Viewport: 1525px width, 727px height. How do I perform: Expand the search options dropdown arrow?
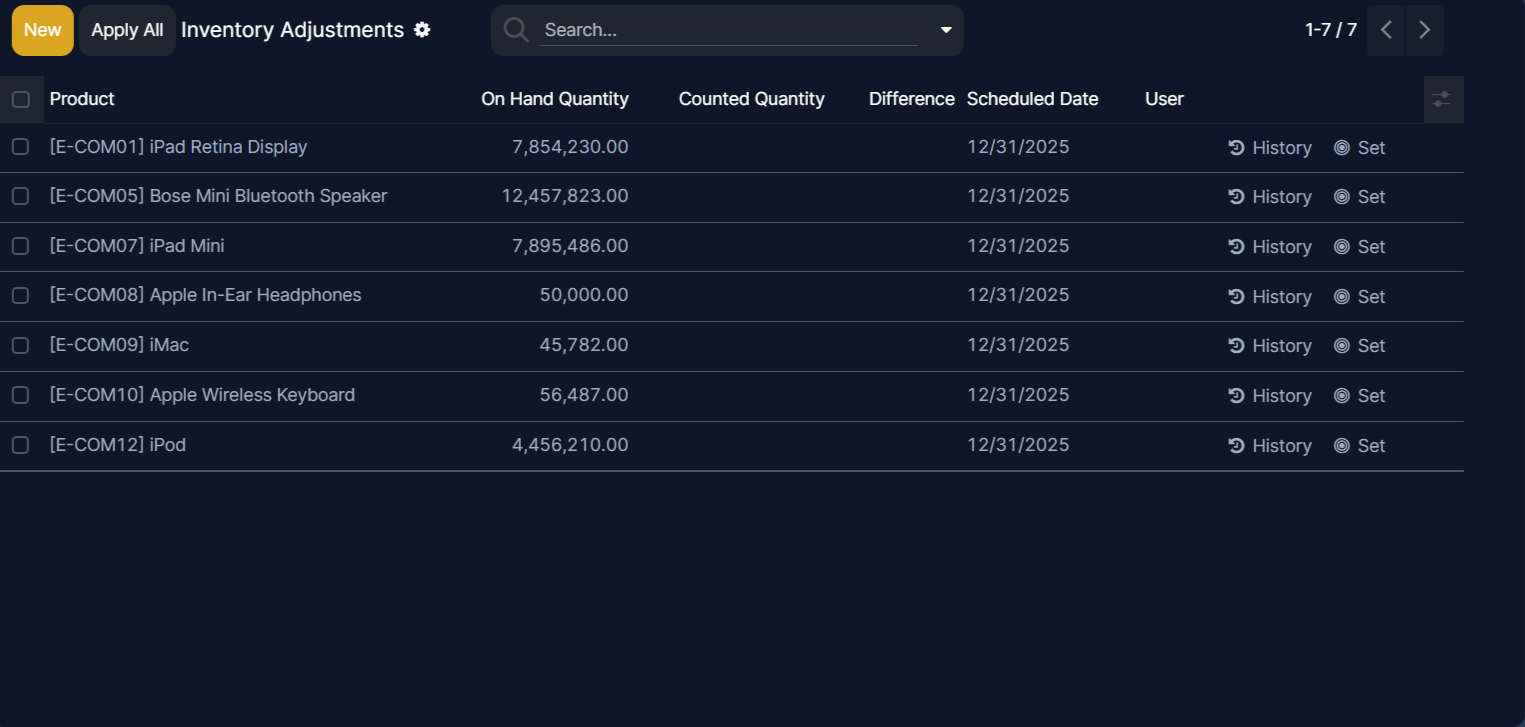coord(946,30)
